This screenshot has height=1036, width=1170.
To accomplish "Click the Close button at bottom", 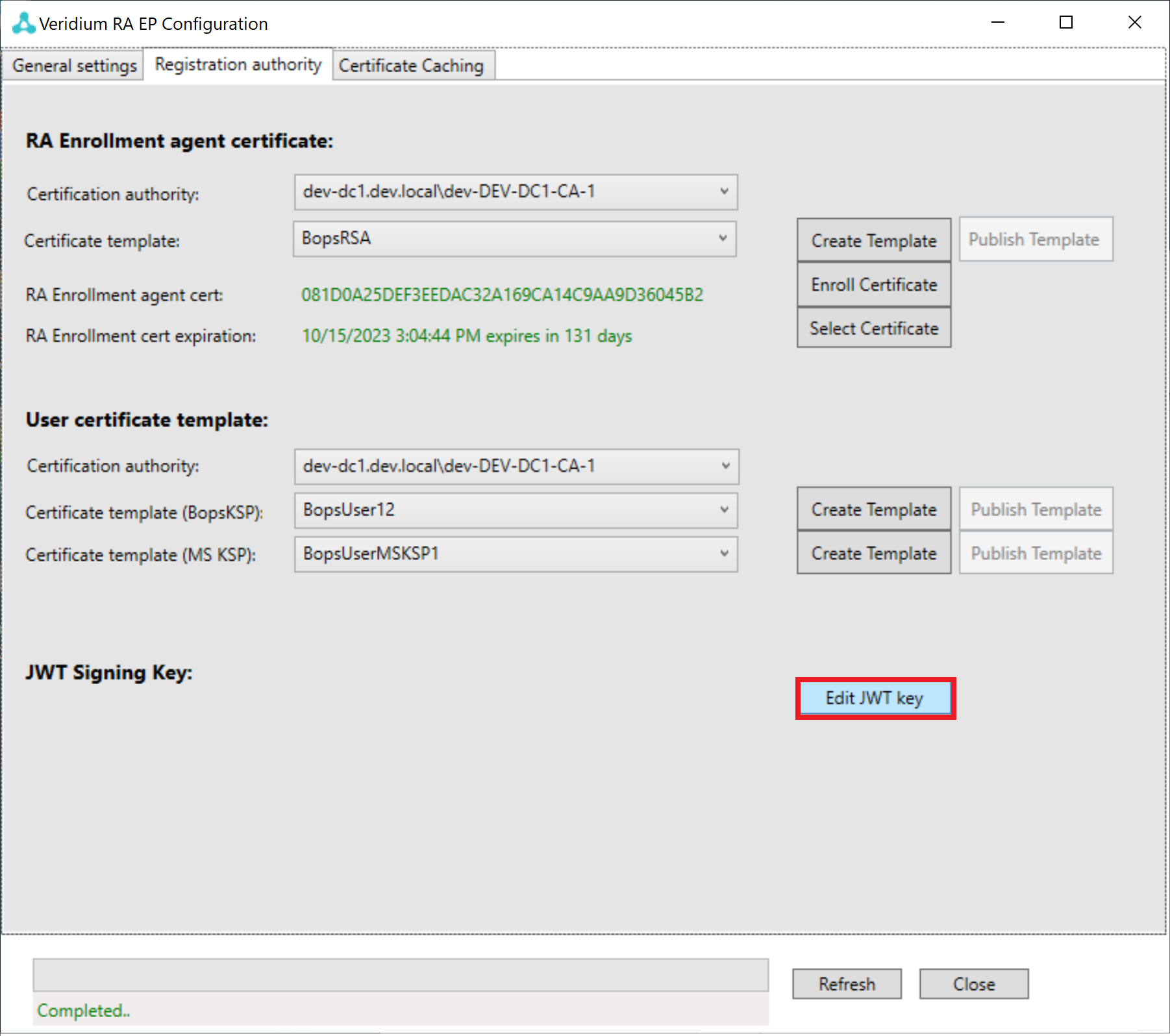I will pos(973,984).
